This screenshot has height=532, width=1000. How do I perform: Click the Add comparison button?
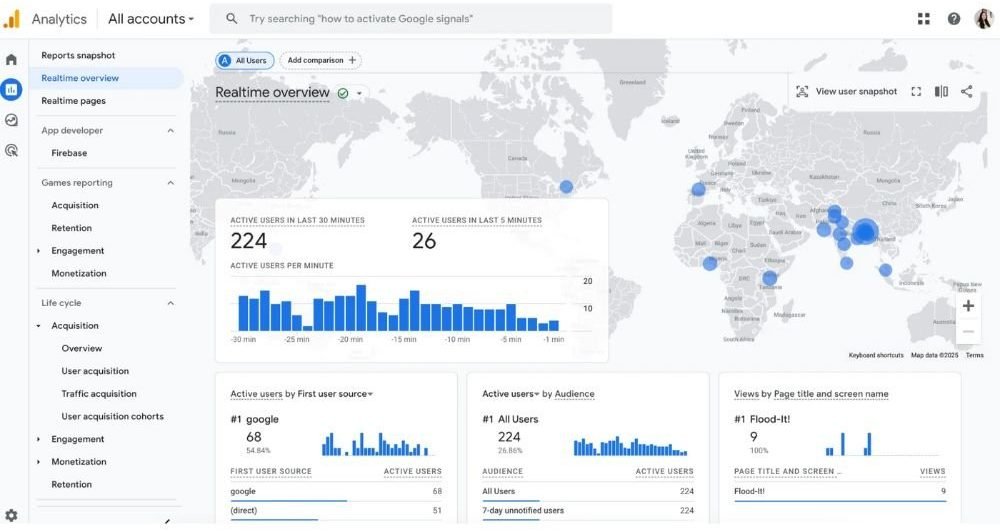(x=321, y=61)
